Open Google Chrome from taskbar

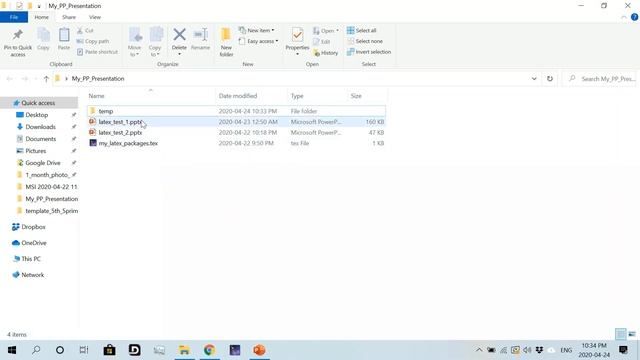(x=209, y=350)
